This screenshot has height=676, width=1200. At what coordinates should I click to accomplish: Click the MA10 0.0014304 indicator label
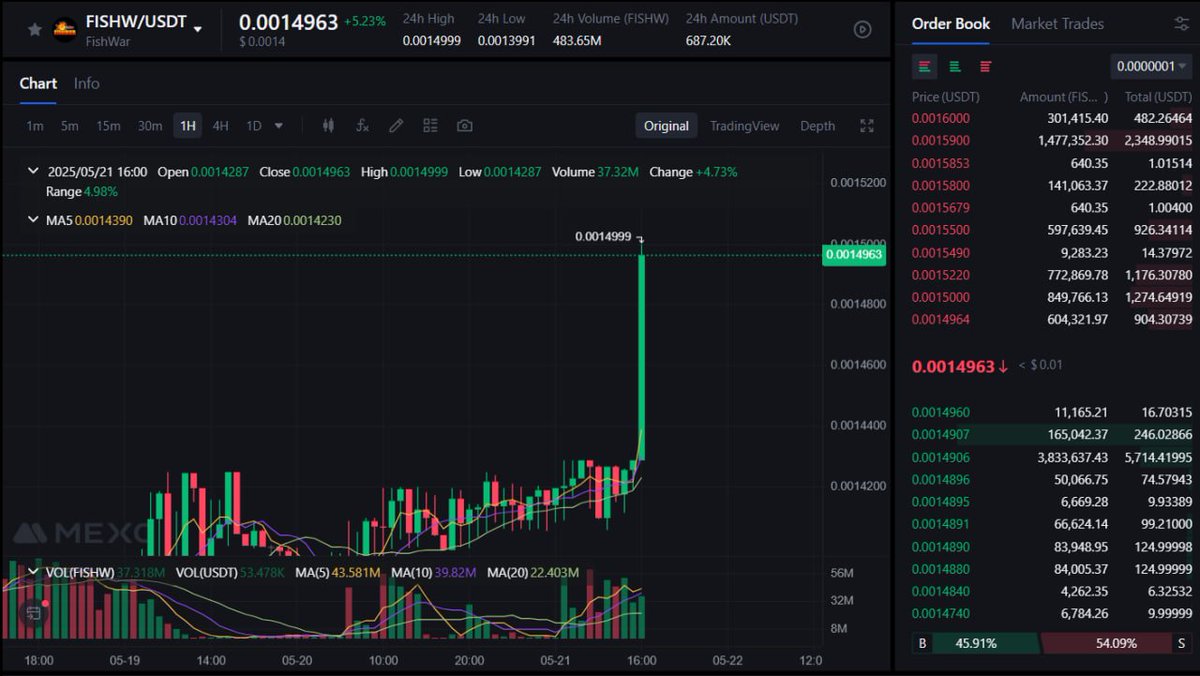click(190, 220)
